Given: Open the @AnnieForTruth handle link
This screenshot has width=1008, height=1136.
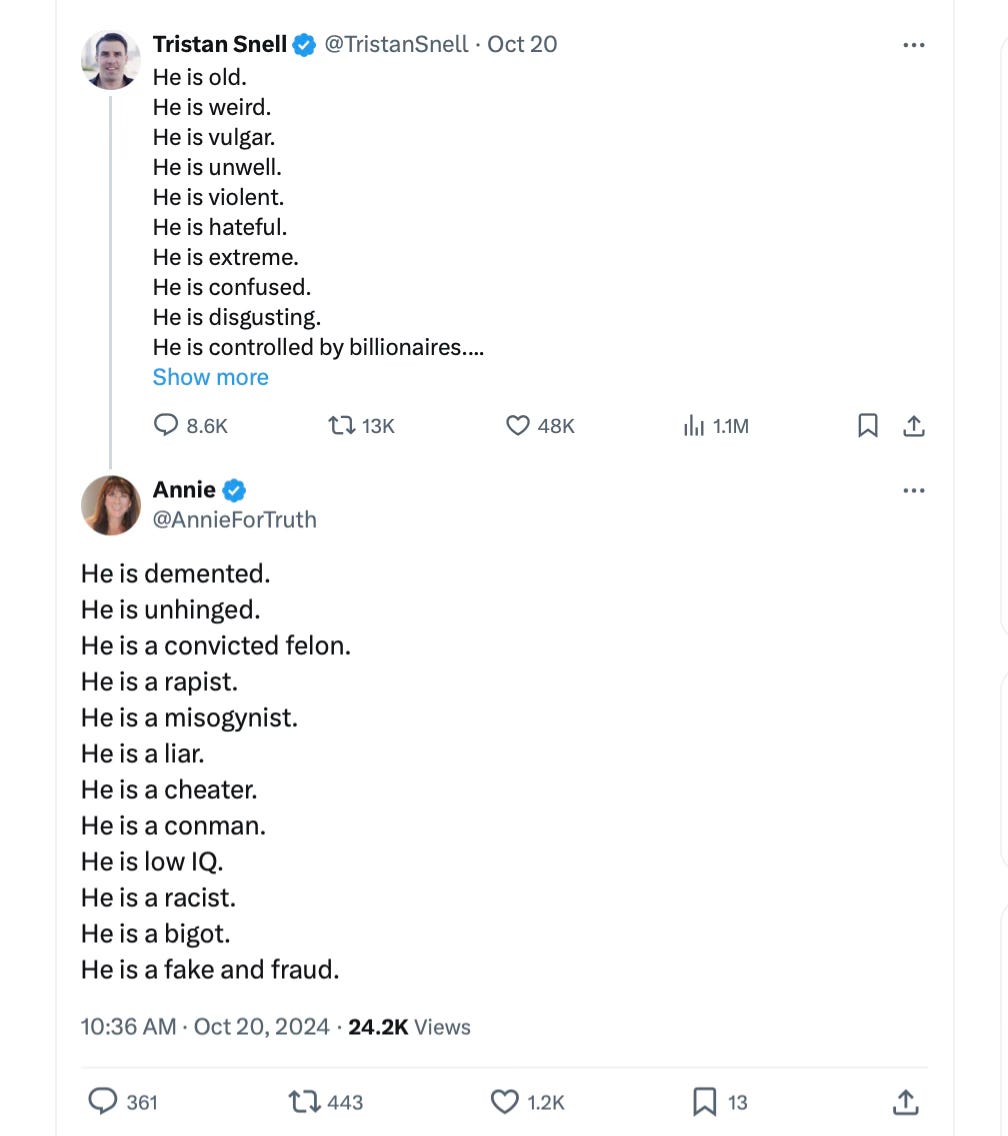Looking at the screenshot, I should (x=234, y=519).
